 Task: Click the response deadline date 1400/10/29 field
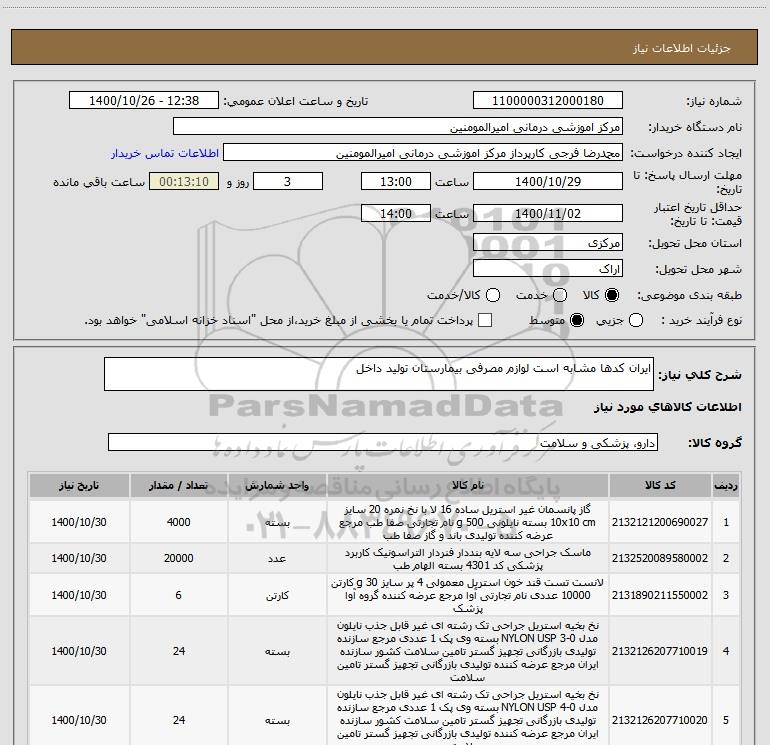pos(548,181)
